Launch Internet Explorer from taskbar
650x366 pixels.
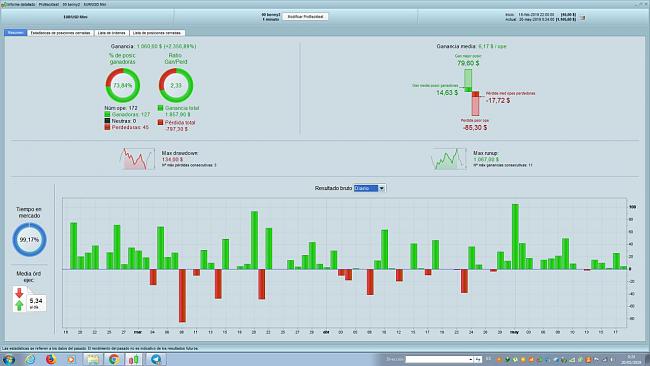30,359
